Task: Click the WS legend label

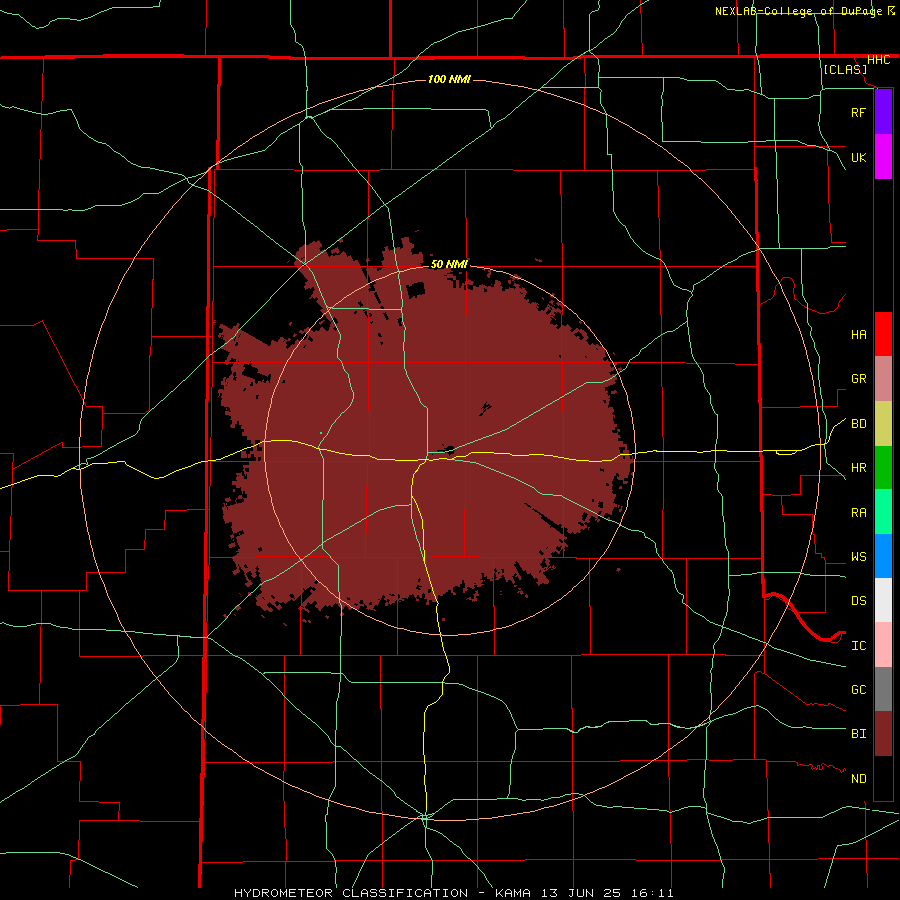Action: (x=858, y=557)
